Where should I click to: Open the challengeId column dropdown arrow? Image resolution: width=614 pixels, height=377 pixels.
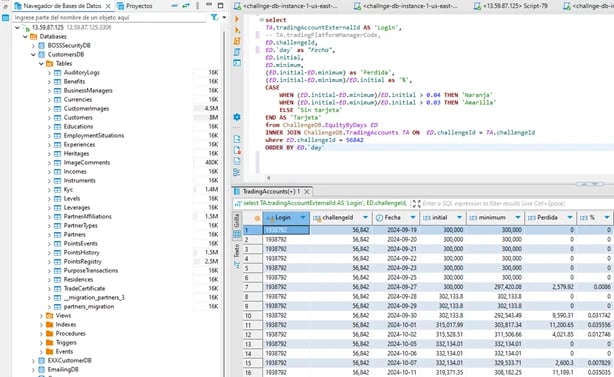(x=365, y=218)
